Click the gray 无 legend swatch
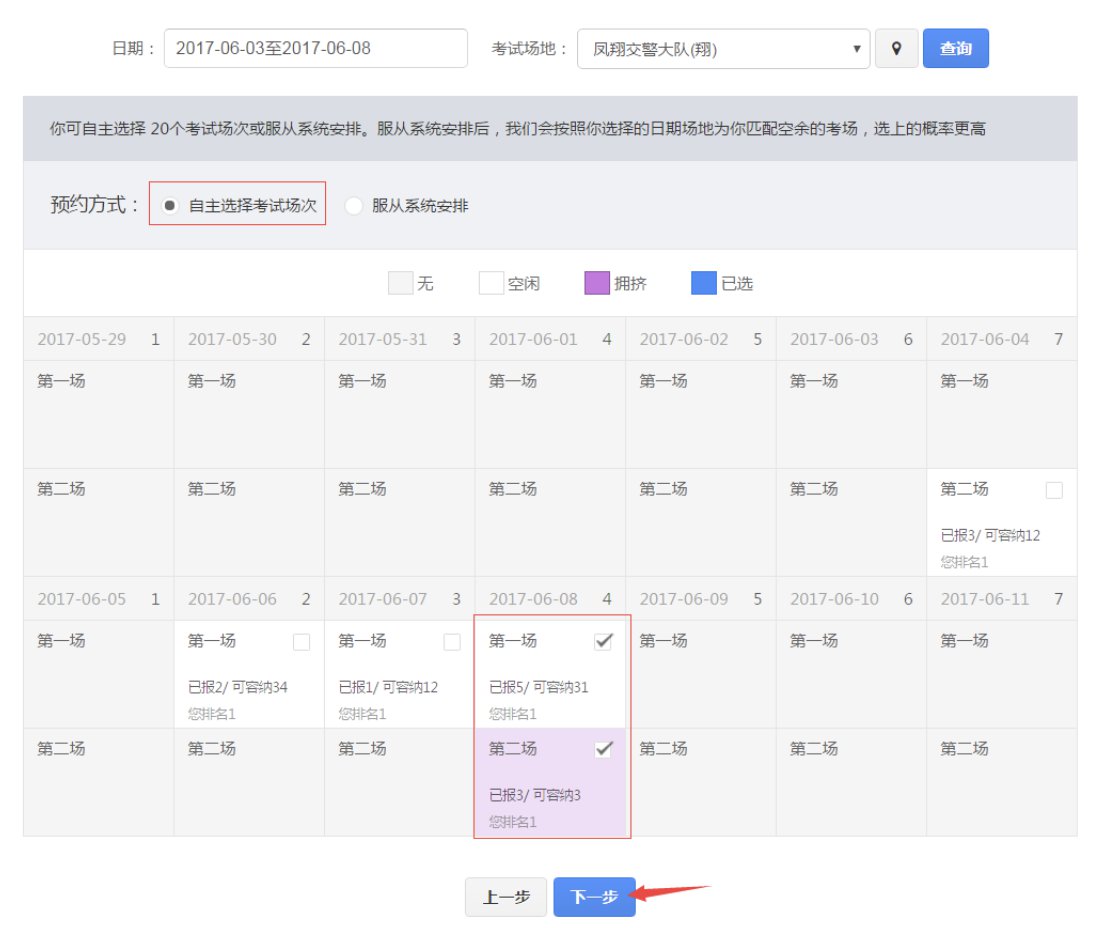 (x=400, y=284)
